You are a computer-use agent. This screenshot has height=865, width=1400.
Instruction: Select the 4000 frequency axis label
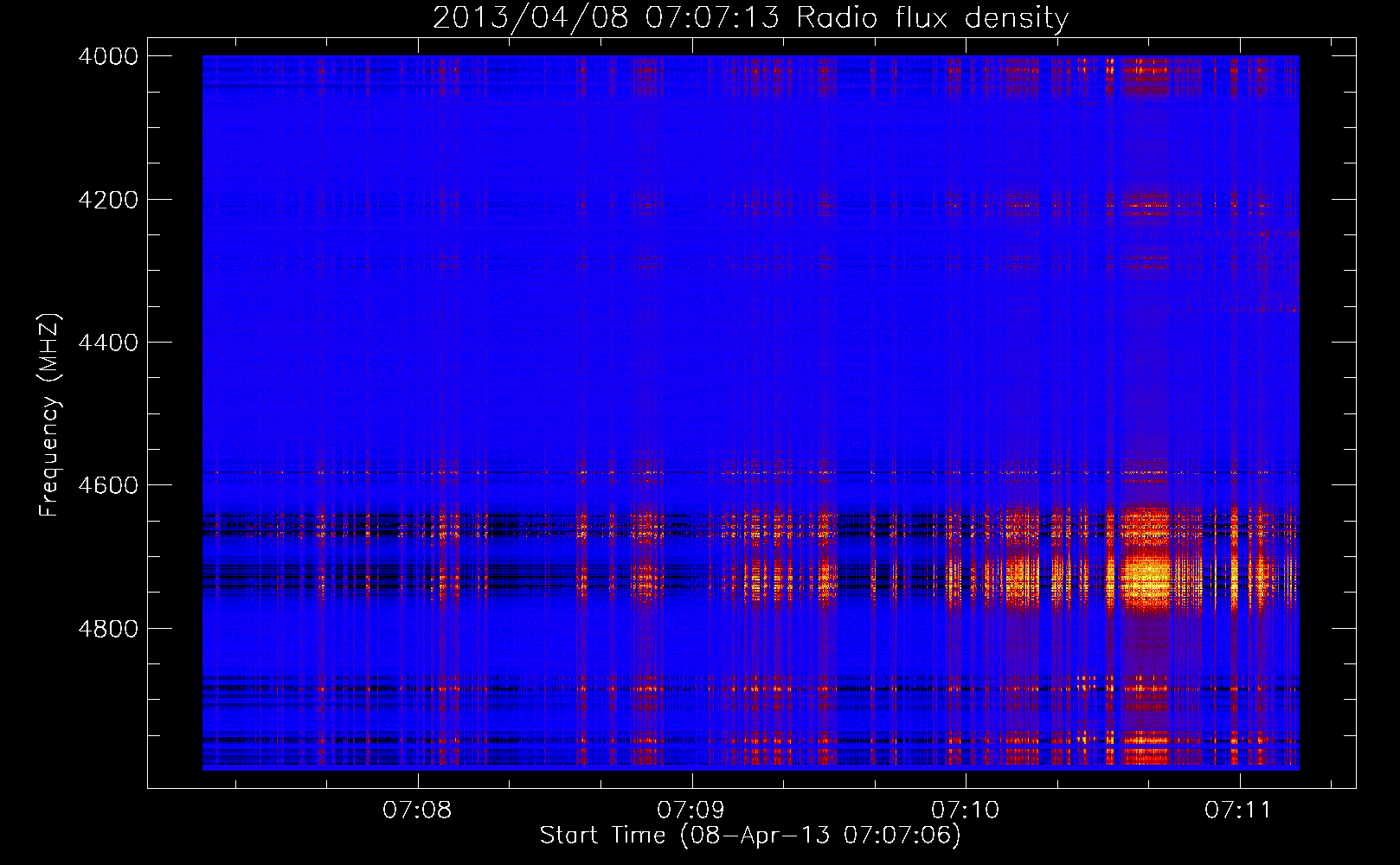coord(108,56)
